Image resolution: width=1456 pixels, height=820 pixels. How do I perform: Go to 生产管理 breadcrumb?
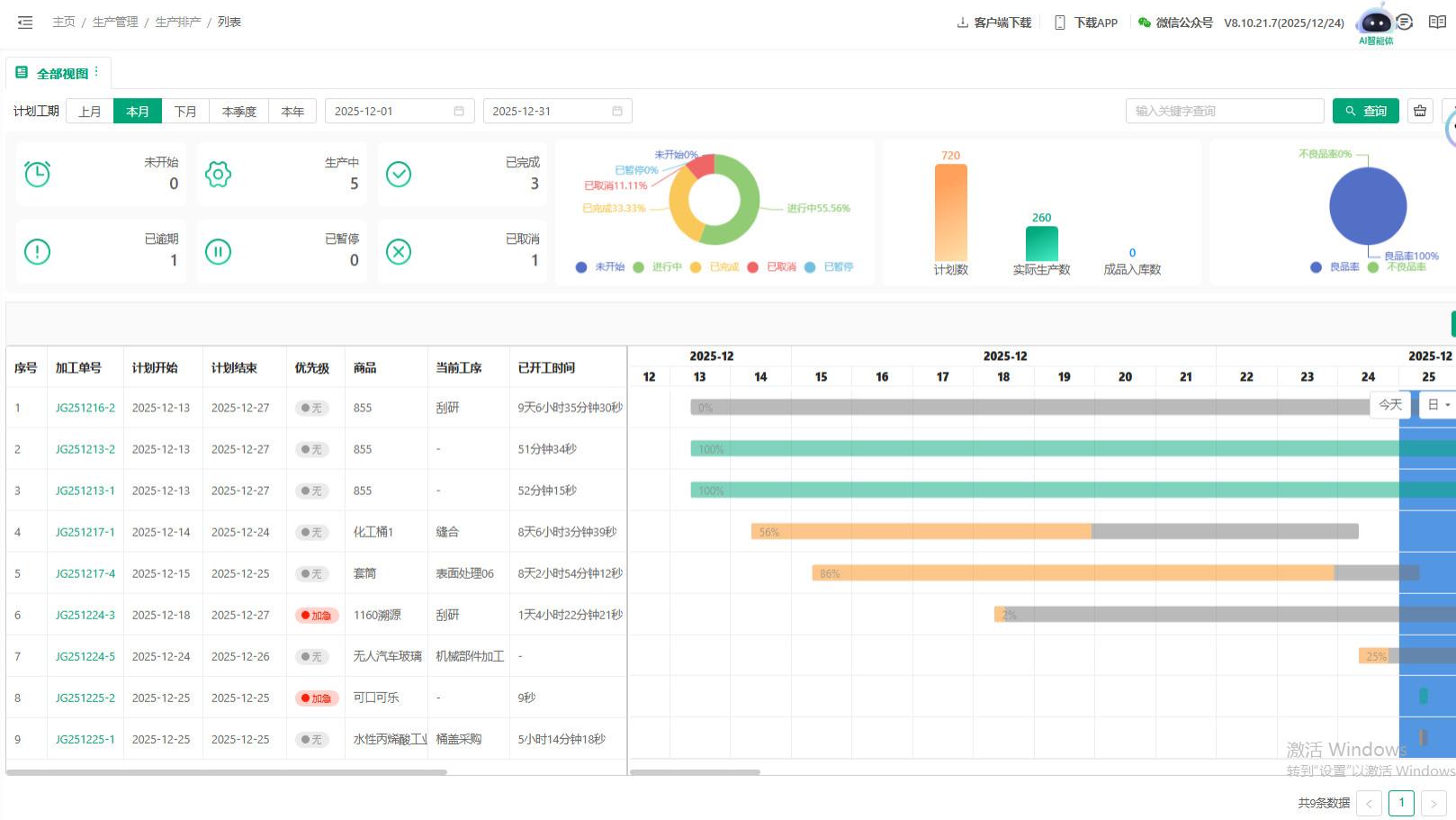tap(115, 23)
